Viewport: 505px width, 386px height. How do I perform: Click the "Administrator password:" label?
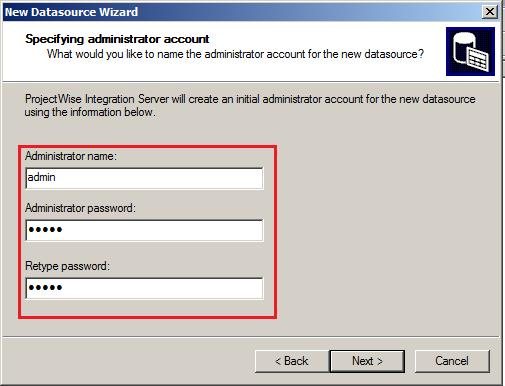[80, 208]
